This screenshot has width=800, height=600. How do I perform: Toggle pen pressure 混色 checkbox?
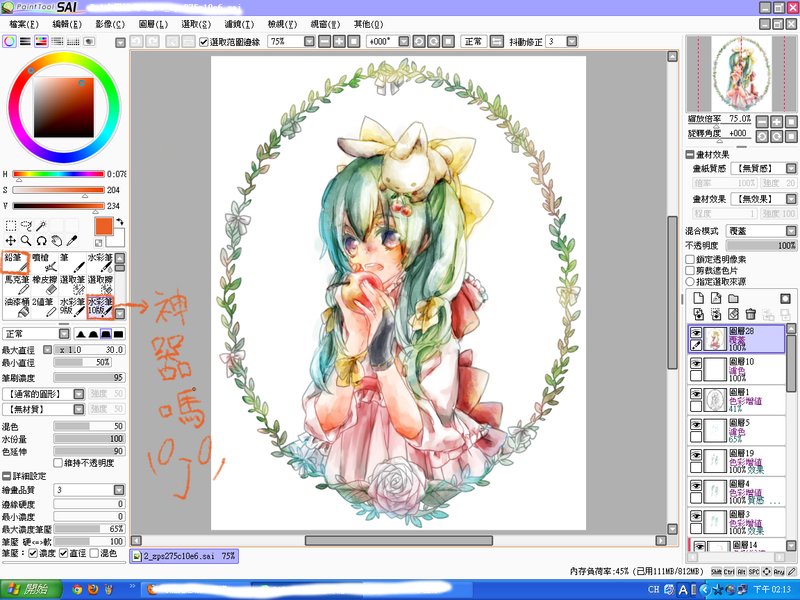94,553
